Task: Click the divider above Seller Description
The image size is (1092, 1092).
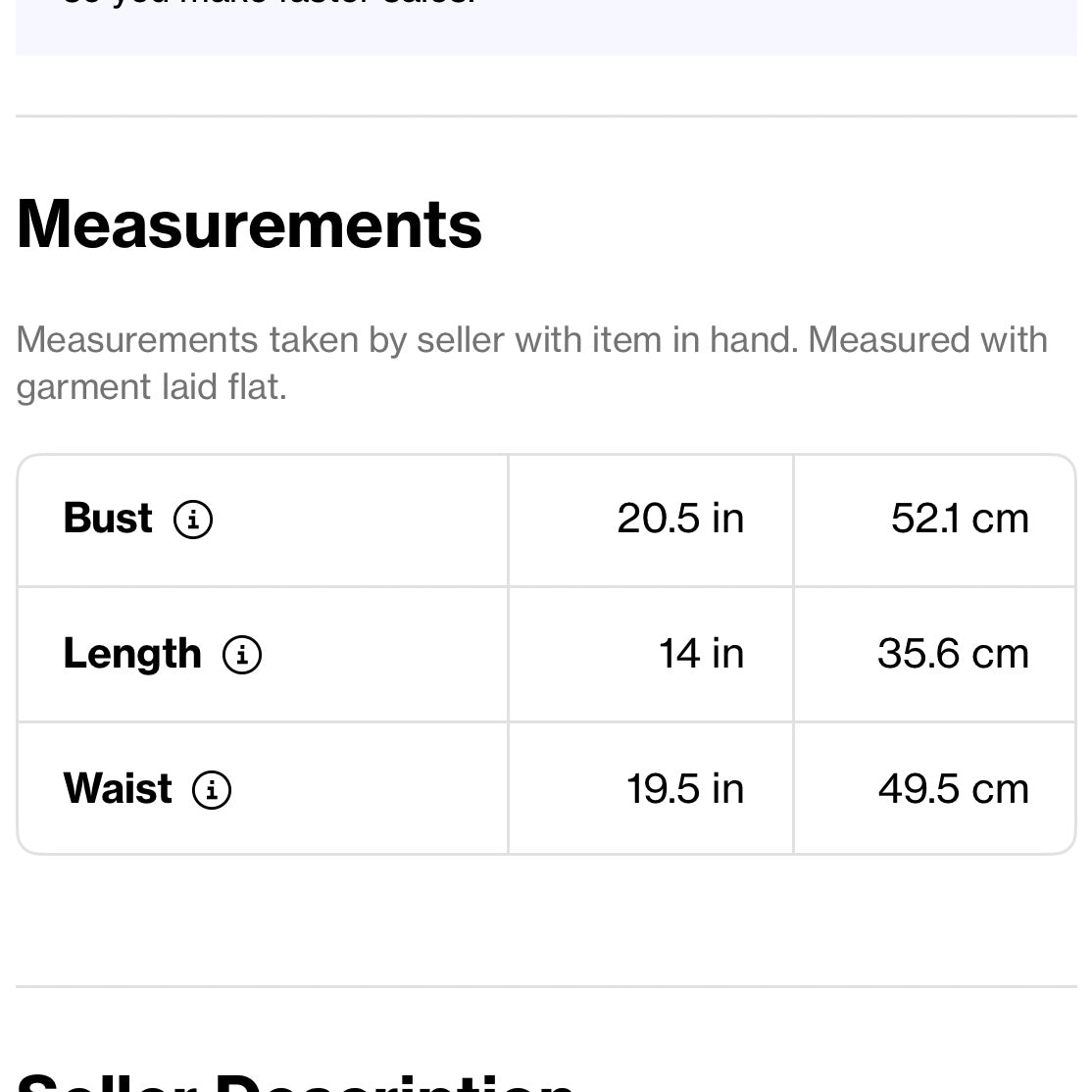Action: click(546, 986)
